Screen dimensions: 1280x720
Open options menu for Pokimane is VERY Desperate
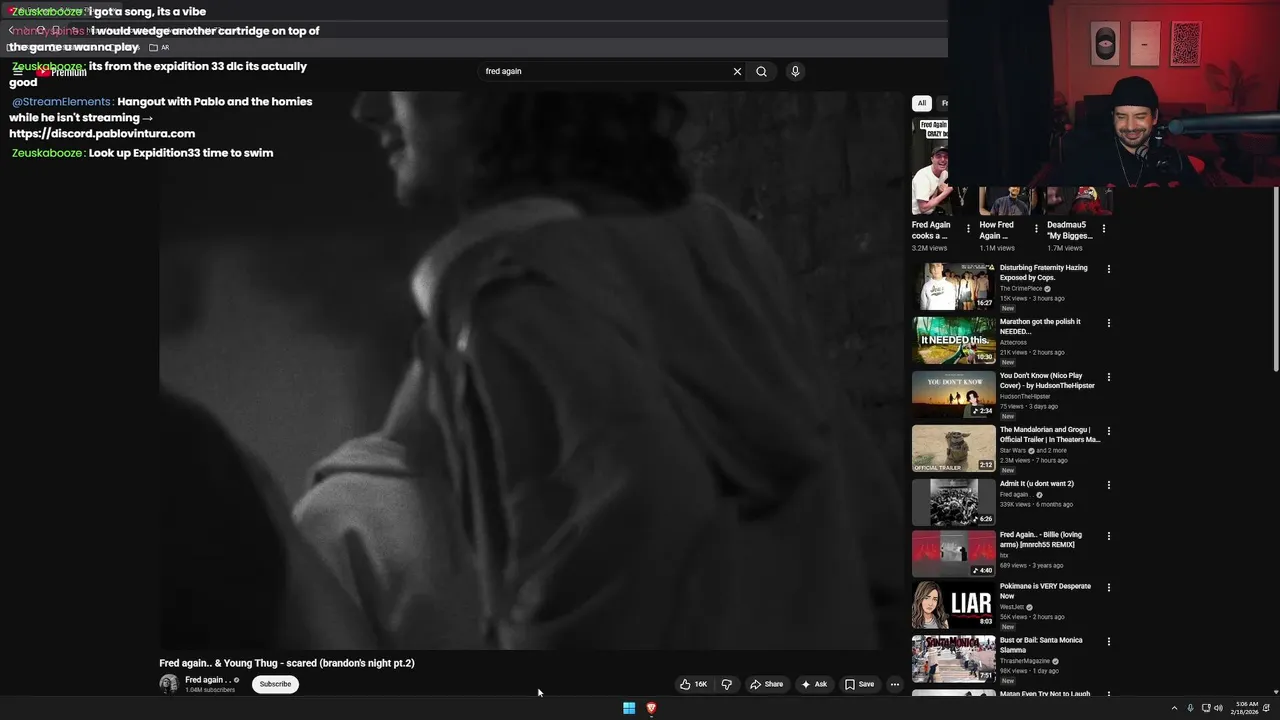tap(1108, 588)
